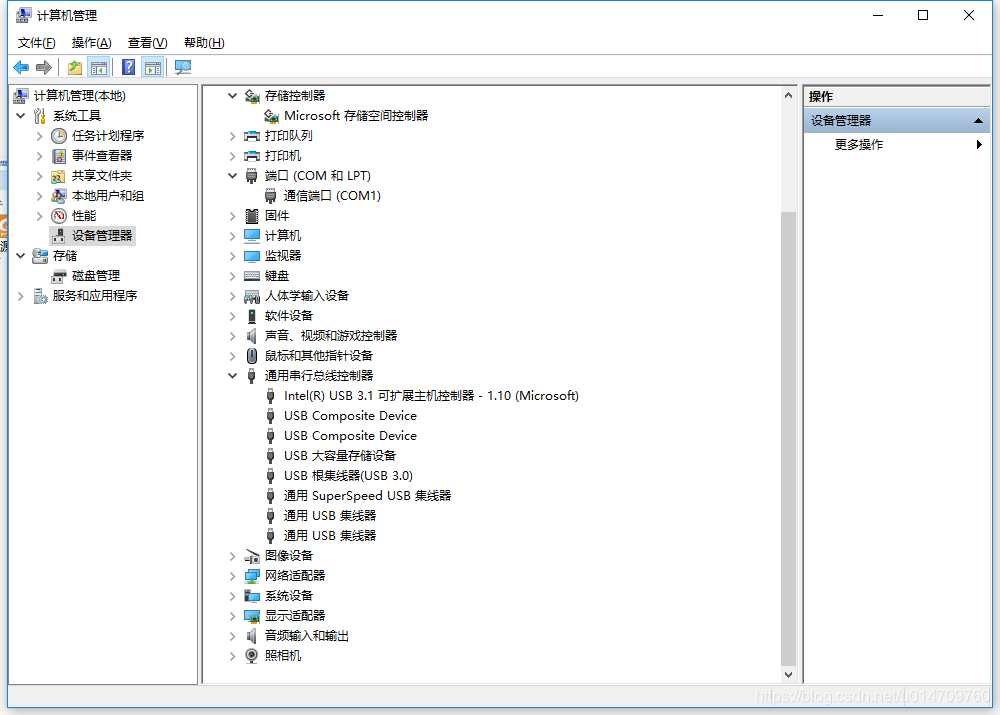Click the 性能 gauge icon
This screenshot has height=715, width=1000.
coord(59,216)
